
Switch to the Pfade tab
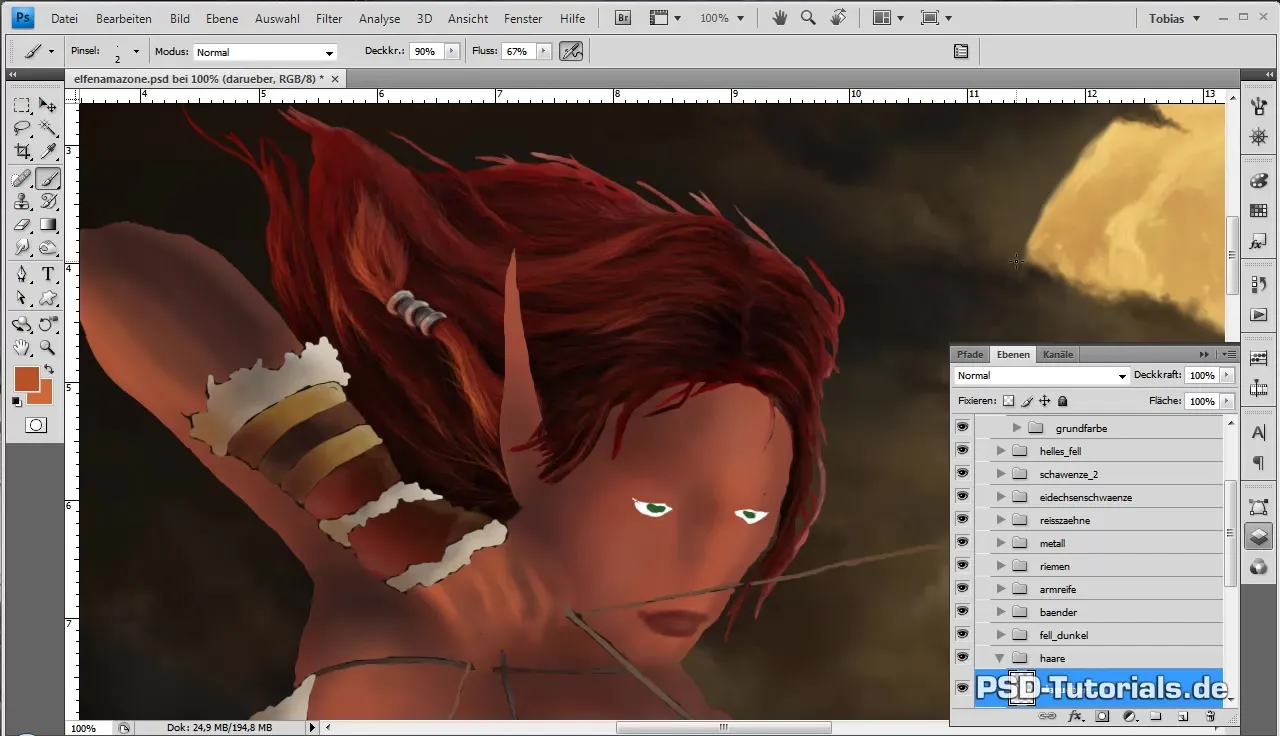970,354
